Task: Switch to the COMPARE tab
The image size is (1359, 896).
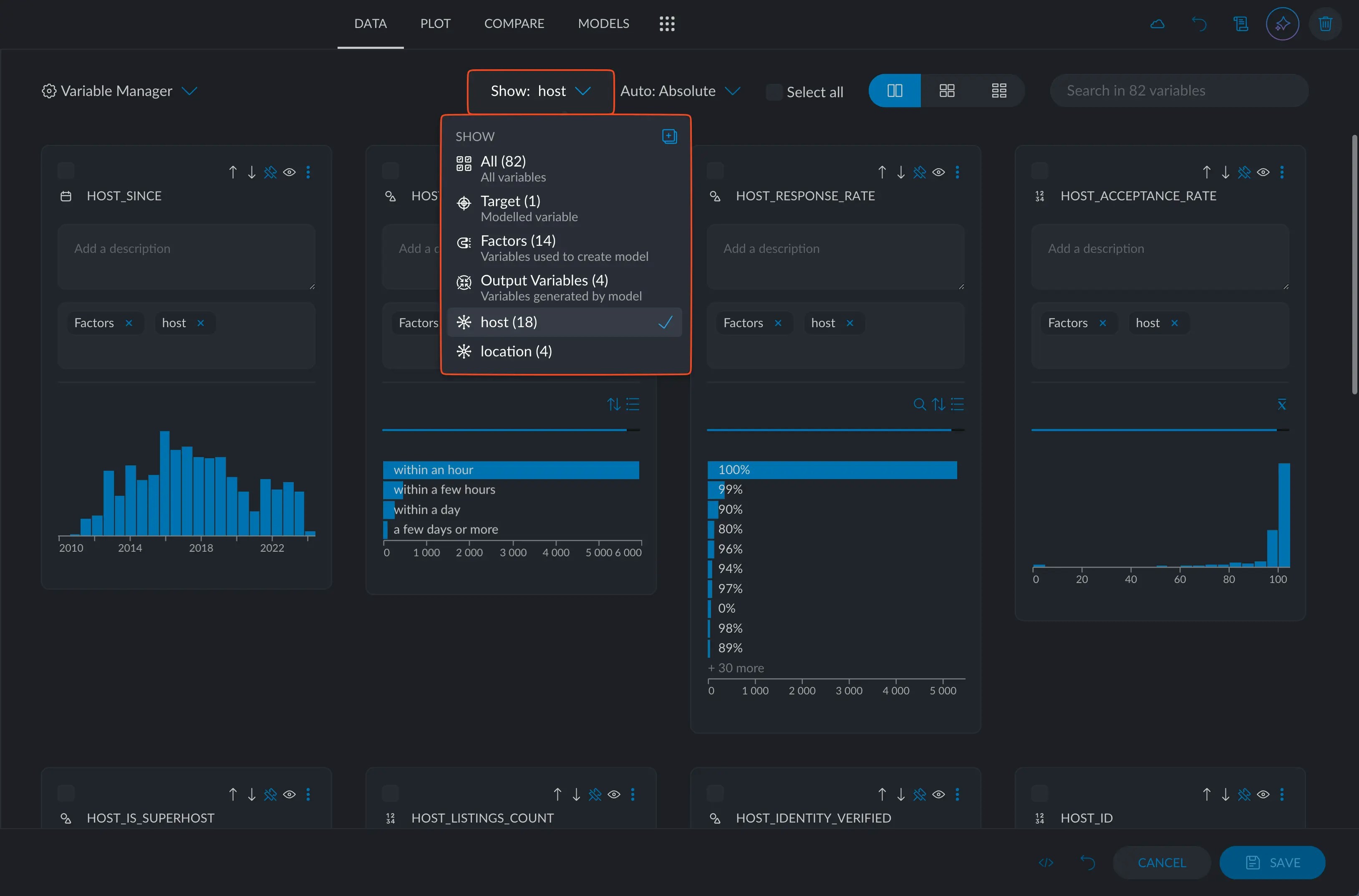Action: [x=514, y=23]
